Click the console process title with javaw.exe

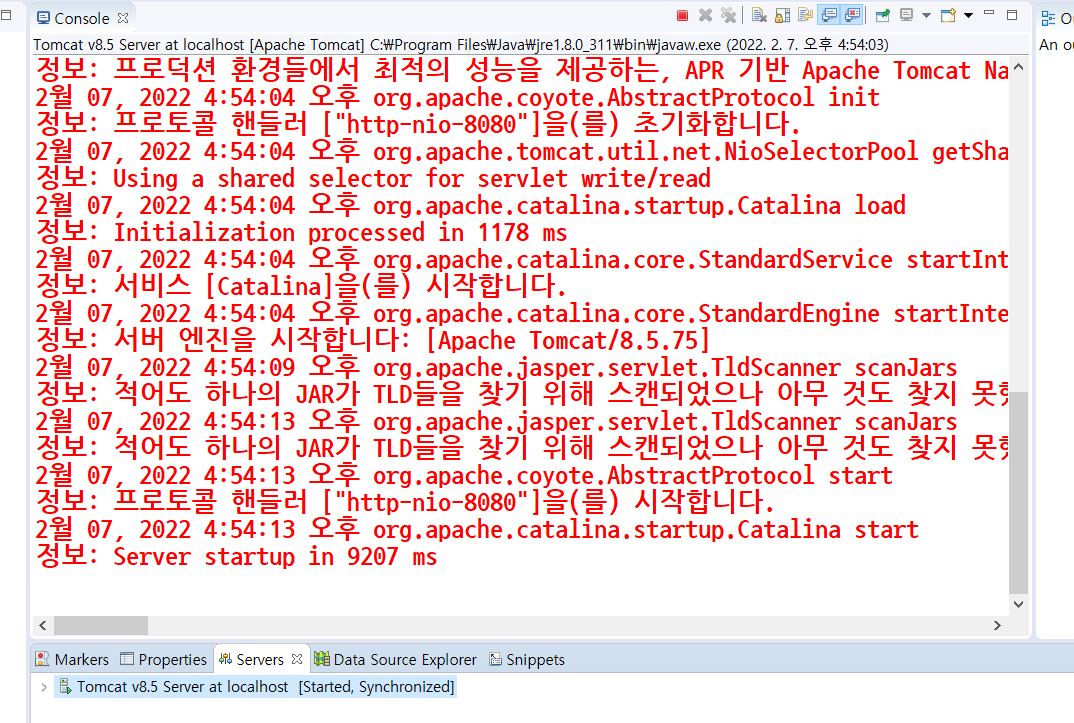(461, 45)
